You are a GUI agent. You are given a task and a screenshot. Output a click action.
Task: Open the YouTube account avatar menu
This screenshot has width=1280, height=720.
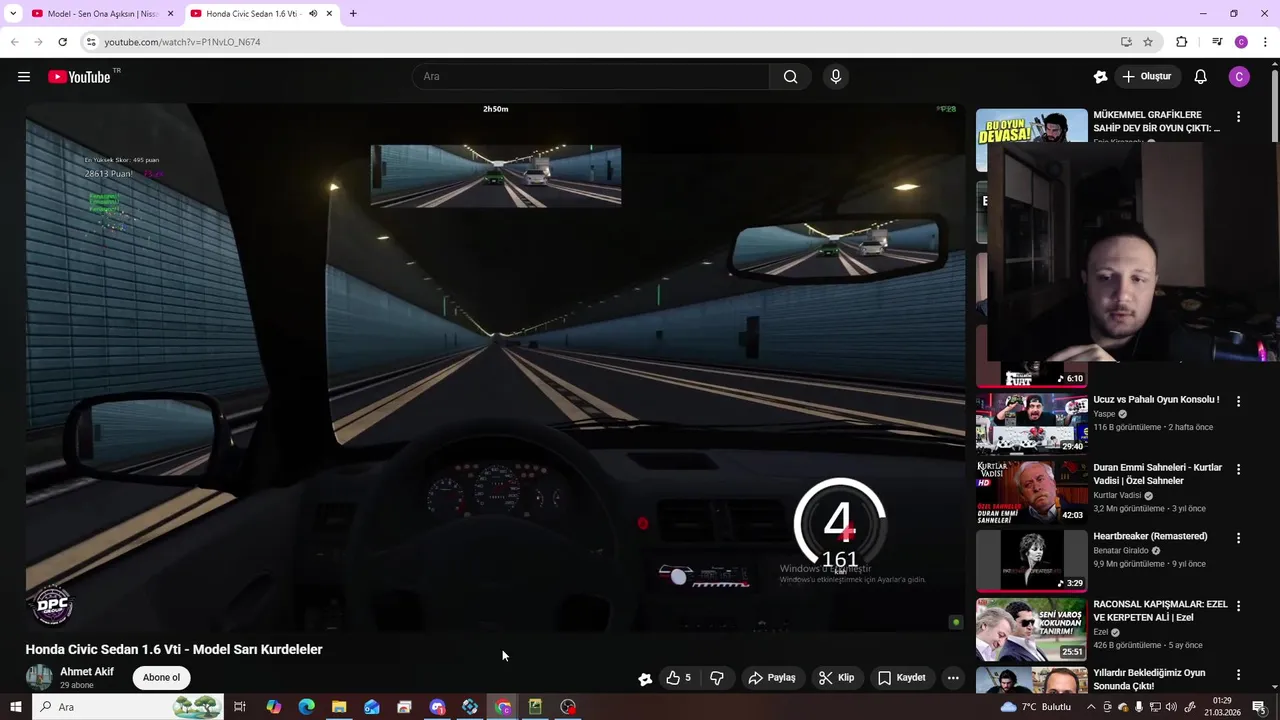tap(1239, 77)
